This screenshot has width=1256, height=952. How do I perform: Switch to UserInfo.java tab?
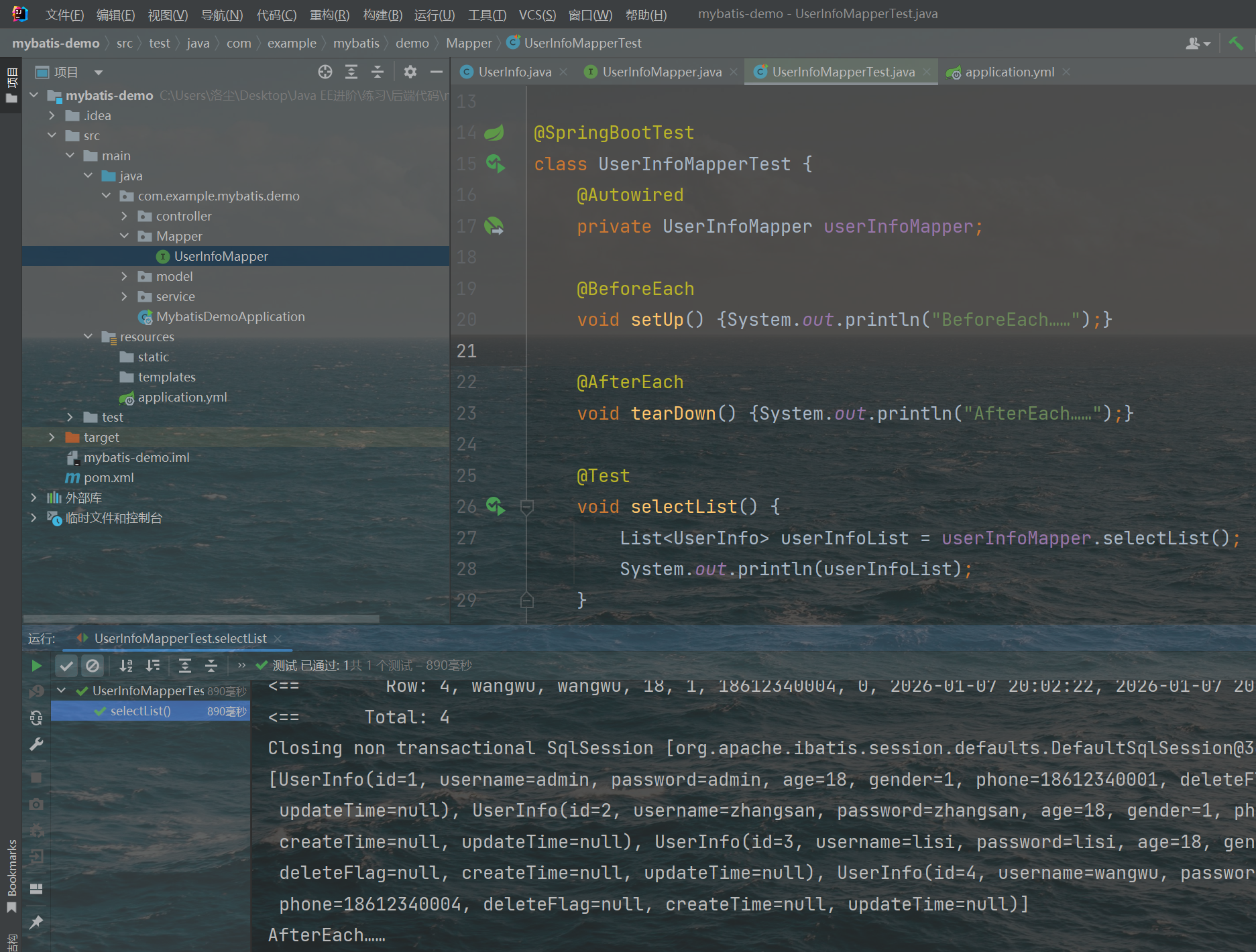click(x=515, y=72)
